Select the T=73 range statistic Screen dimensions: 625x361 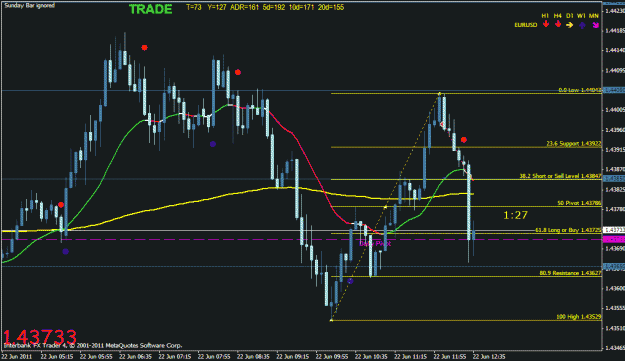[194, 7]
